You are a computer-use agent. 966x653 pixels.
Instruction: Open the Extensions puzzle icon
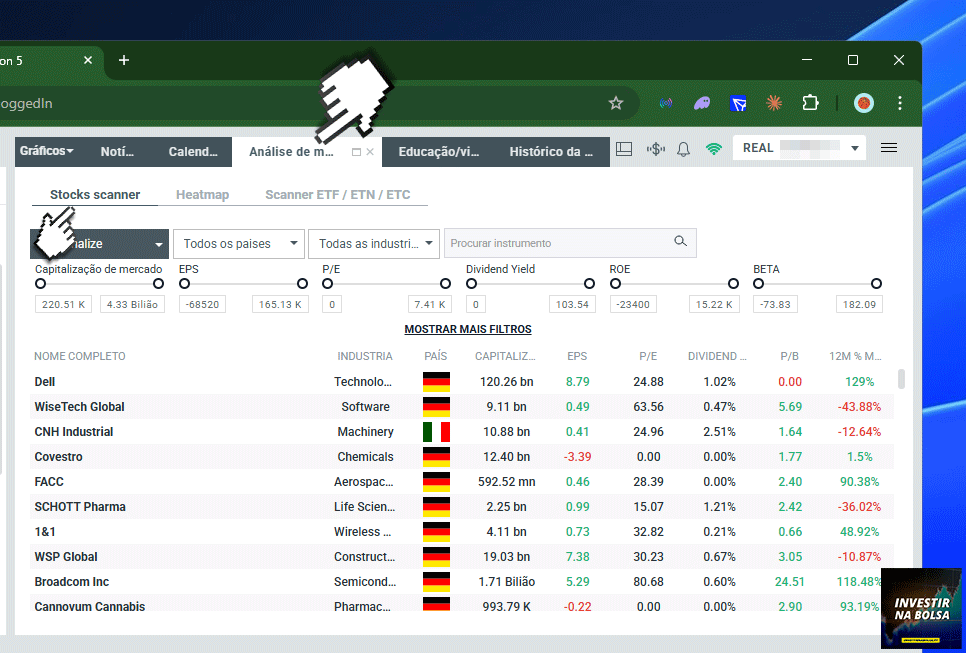coord(810,103)
